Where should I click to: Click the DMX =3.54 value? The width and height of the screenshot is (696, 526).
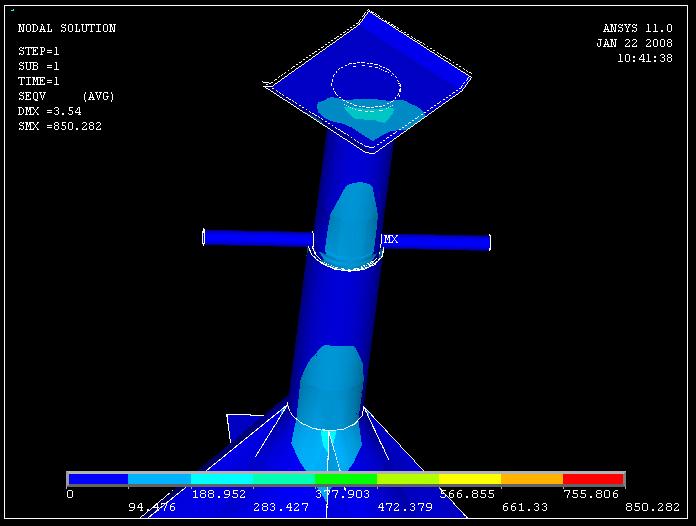[x=49, y=111]
